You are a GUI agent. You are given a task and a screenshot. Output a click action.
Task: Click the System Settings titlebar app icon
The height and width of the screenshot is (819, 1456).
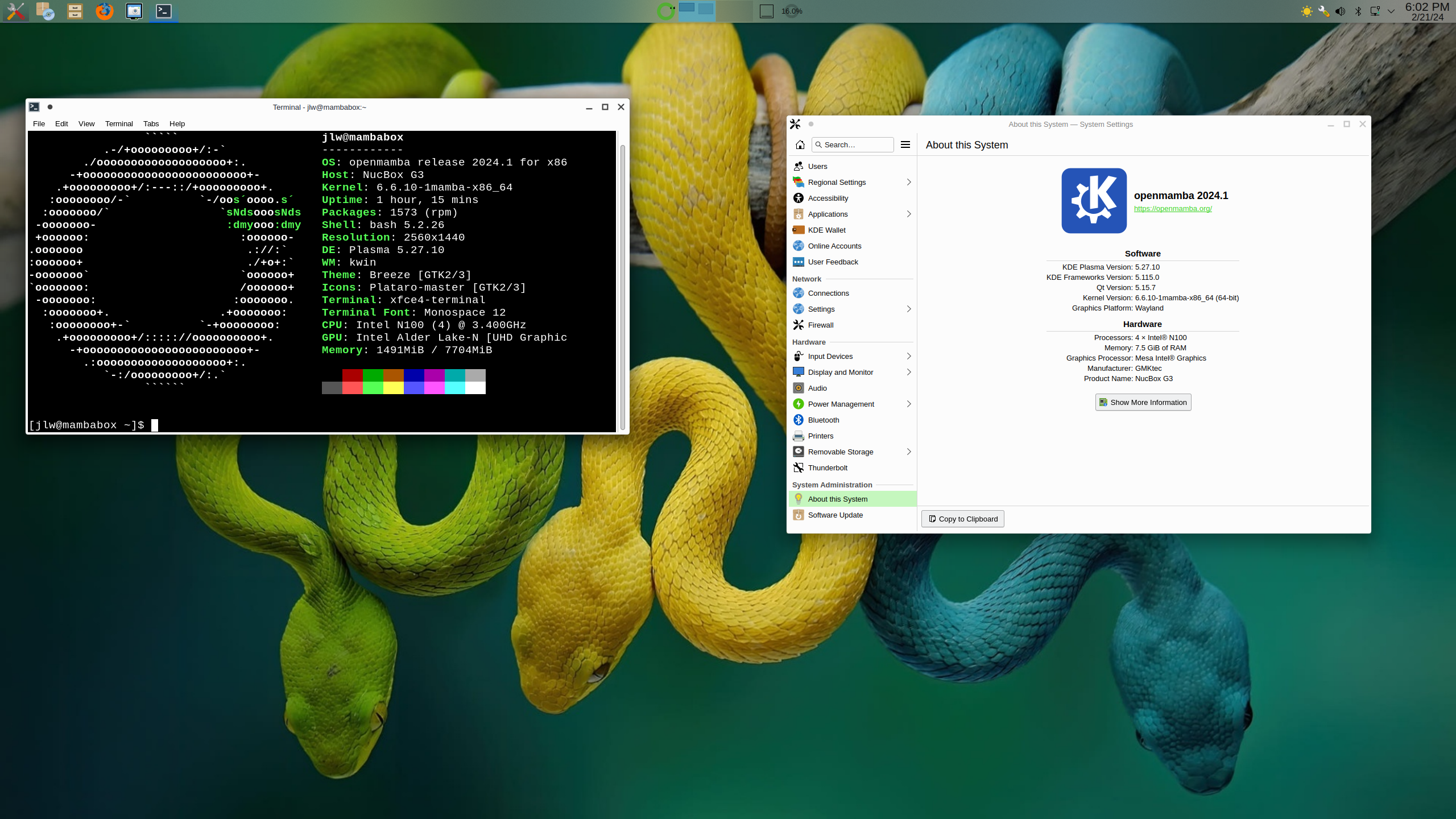click(x=795, y=124)
